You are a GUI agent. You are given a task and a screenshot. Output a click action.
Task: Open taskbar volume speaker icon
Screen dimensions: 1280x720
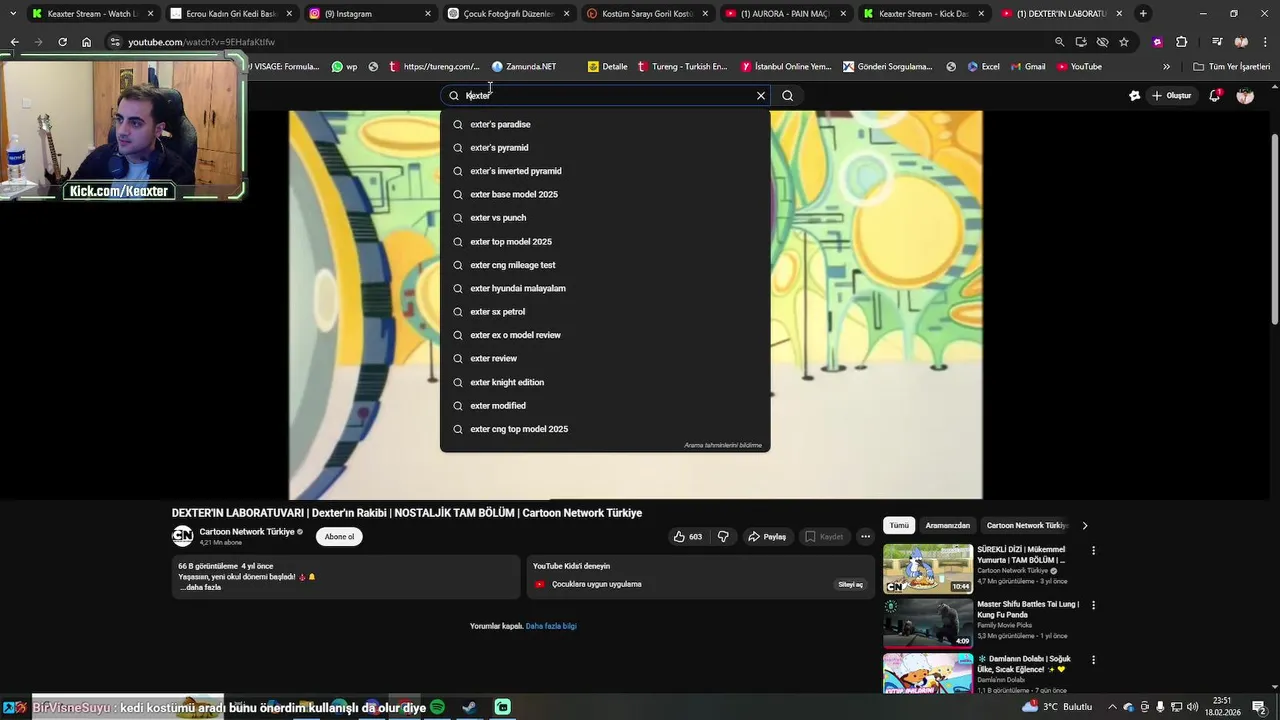click(x=1191, y=707)
